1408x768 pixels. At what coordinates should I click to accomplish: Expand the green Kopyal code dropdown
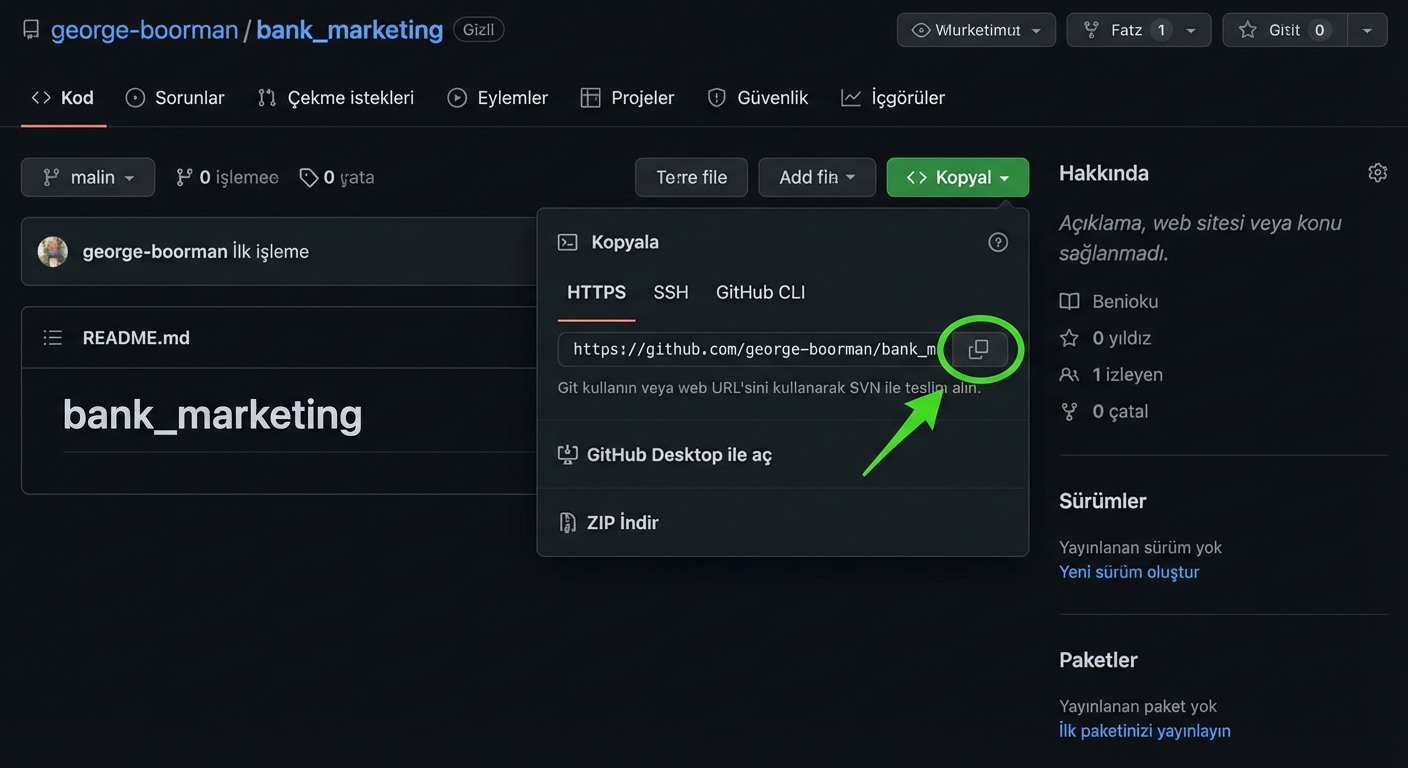tap(956, 177)
